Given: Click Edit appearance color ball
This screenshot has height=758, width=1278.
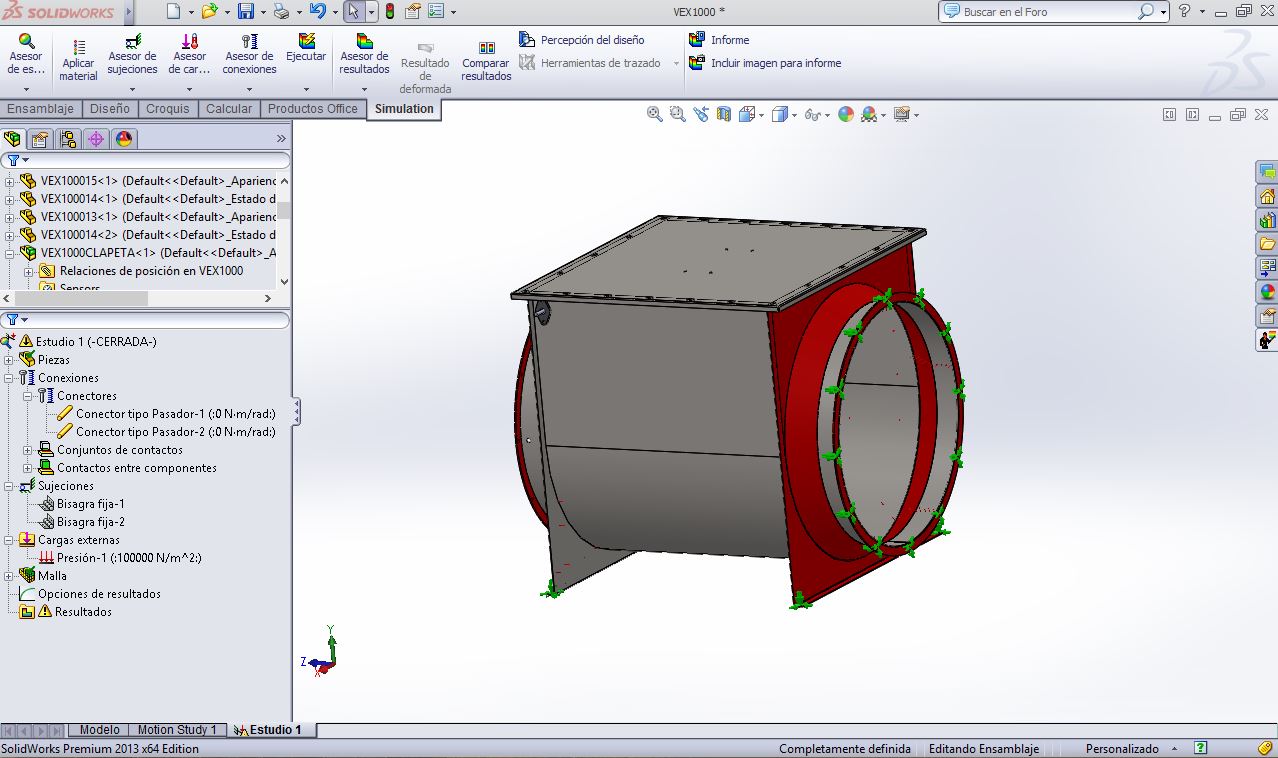Looking at the screenshot, I should [846, 114].
